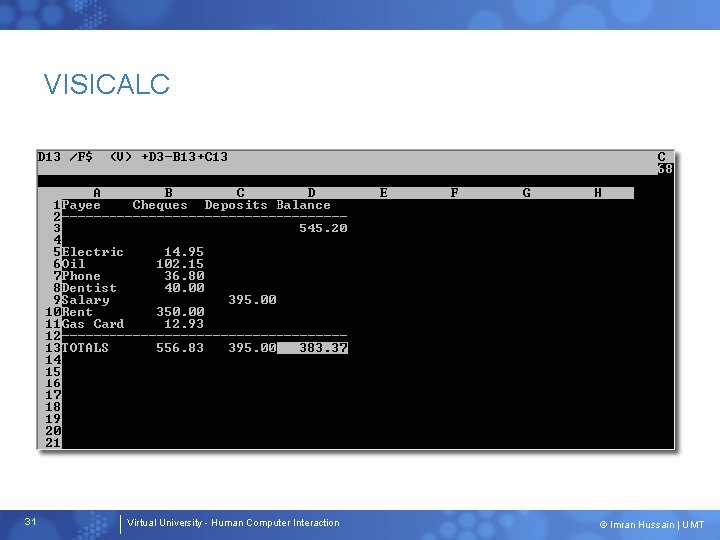Viewport: 720px width, 540px height.
Task: Click row 13 number header
Action: tap(53, 348)
